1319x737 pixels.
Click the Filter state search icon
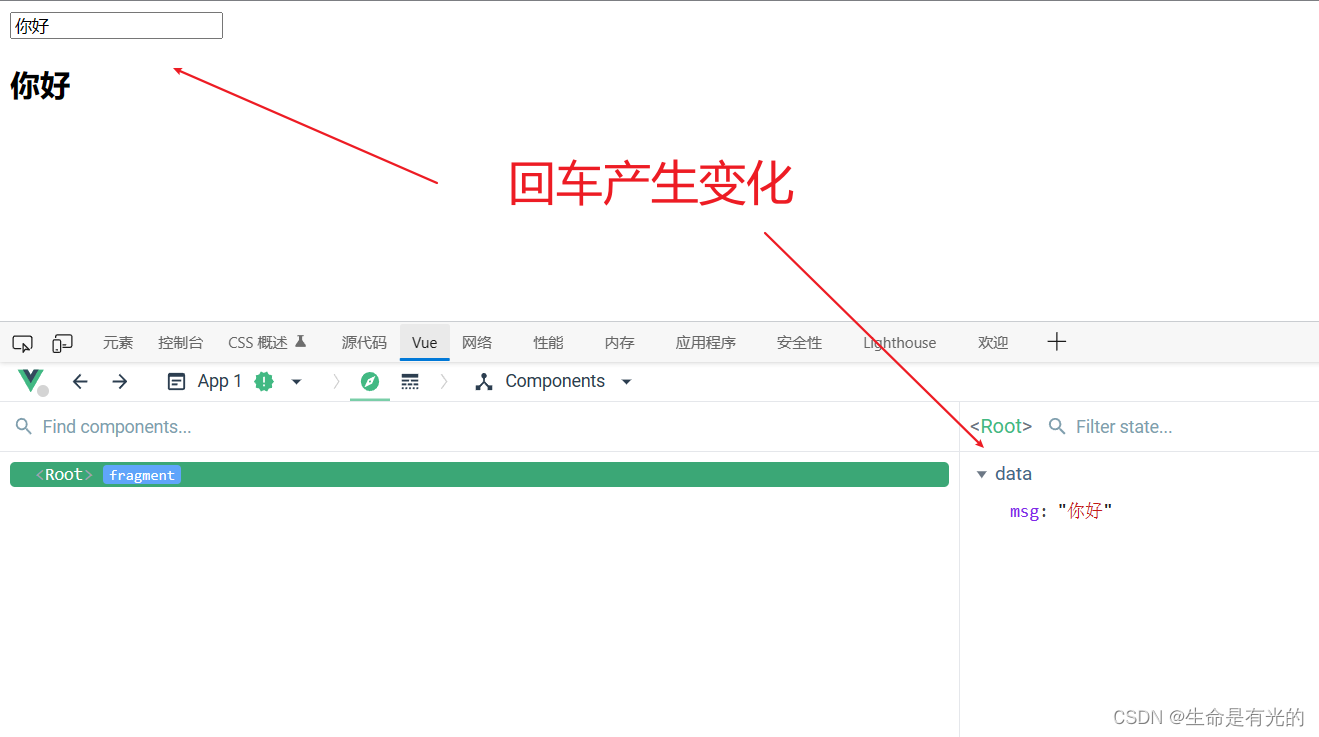click(x=1057, y=427)
